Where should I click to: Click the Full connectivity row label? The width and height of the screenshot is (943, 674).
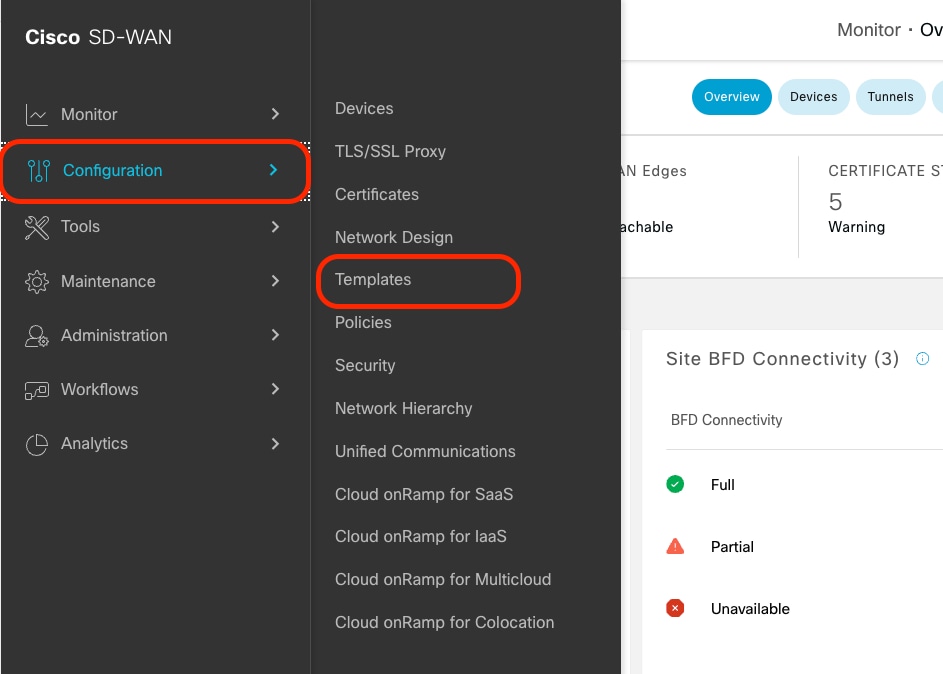(x=722, y=485)
